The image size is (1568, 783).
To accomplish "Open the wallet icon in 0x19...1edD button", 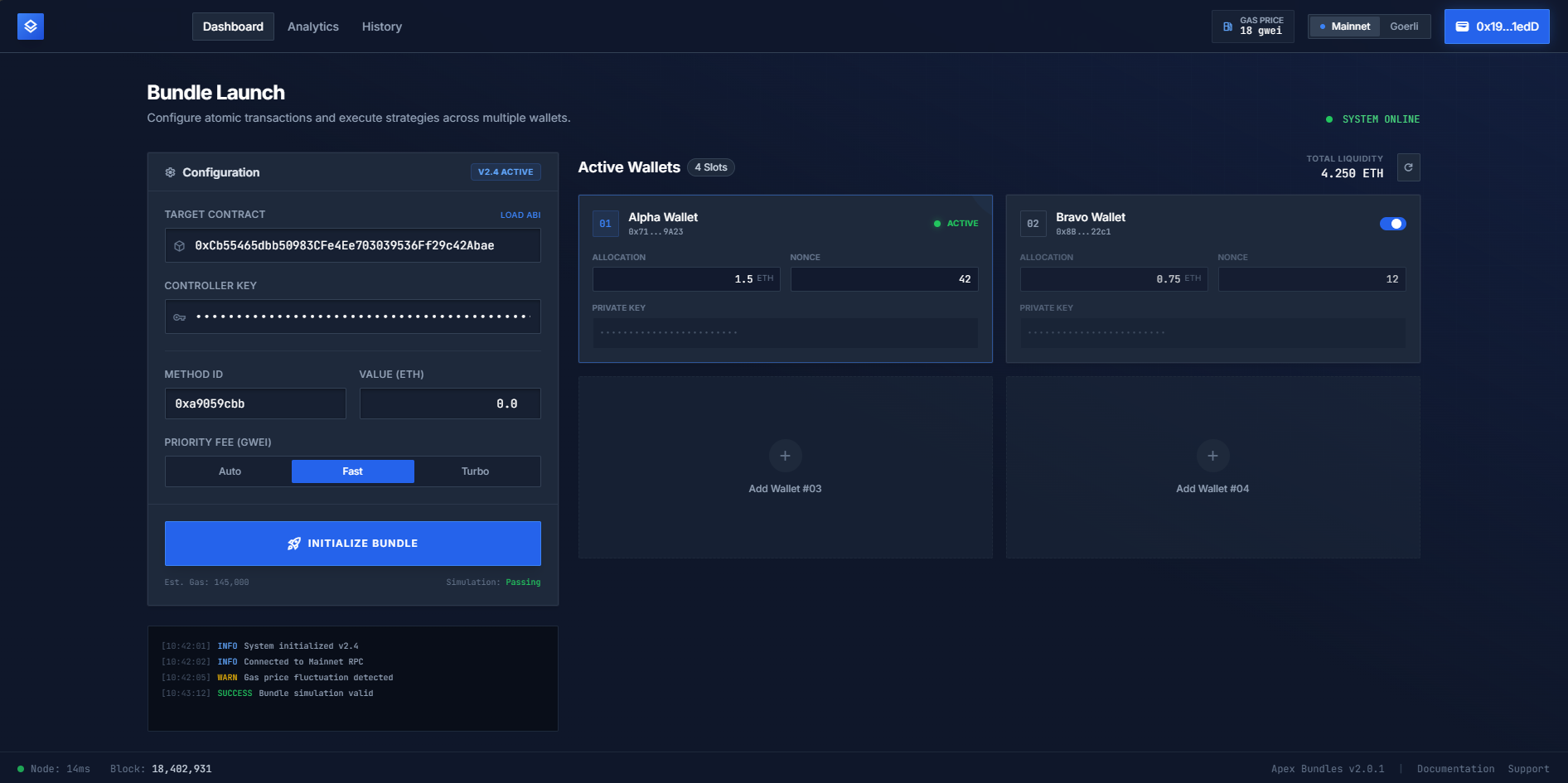I will pos(1462,26).
